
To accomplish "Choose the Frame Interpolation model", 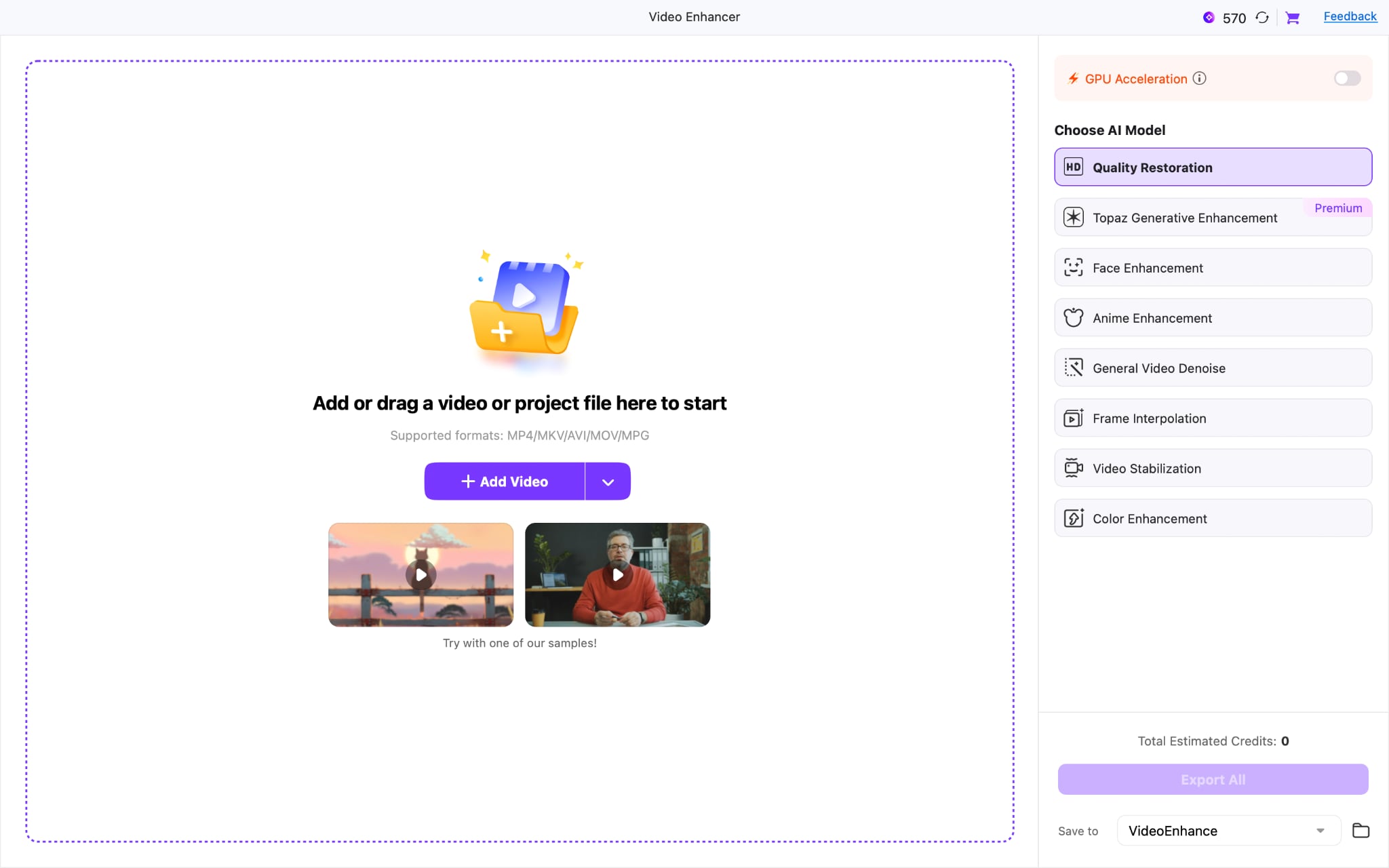I will [1212, 418].
